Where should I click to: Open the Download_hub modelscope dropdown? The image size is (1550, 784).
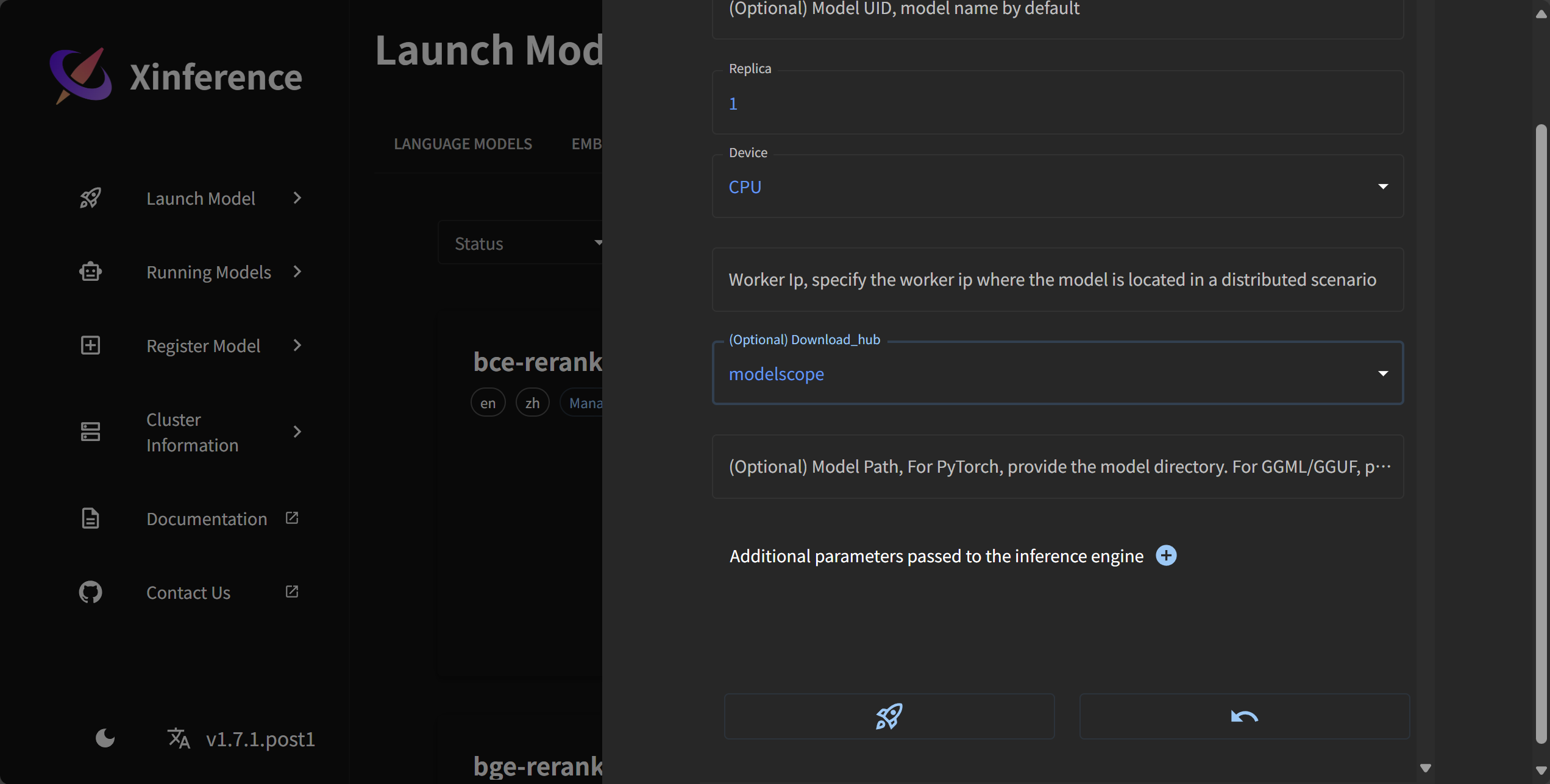coord(1057,373)
